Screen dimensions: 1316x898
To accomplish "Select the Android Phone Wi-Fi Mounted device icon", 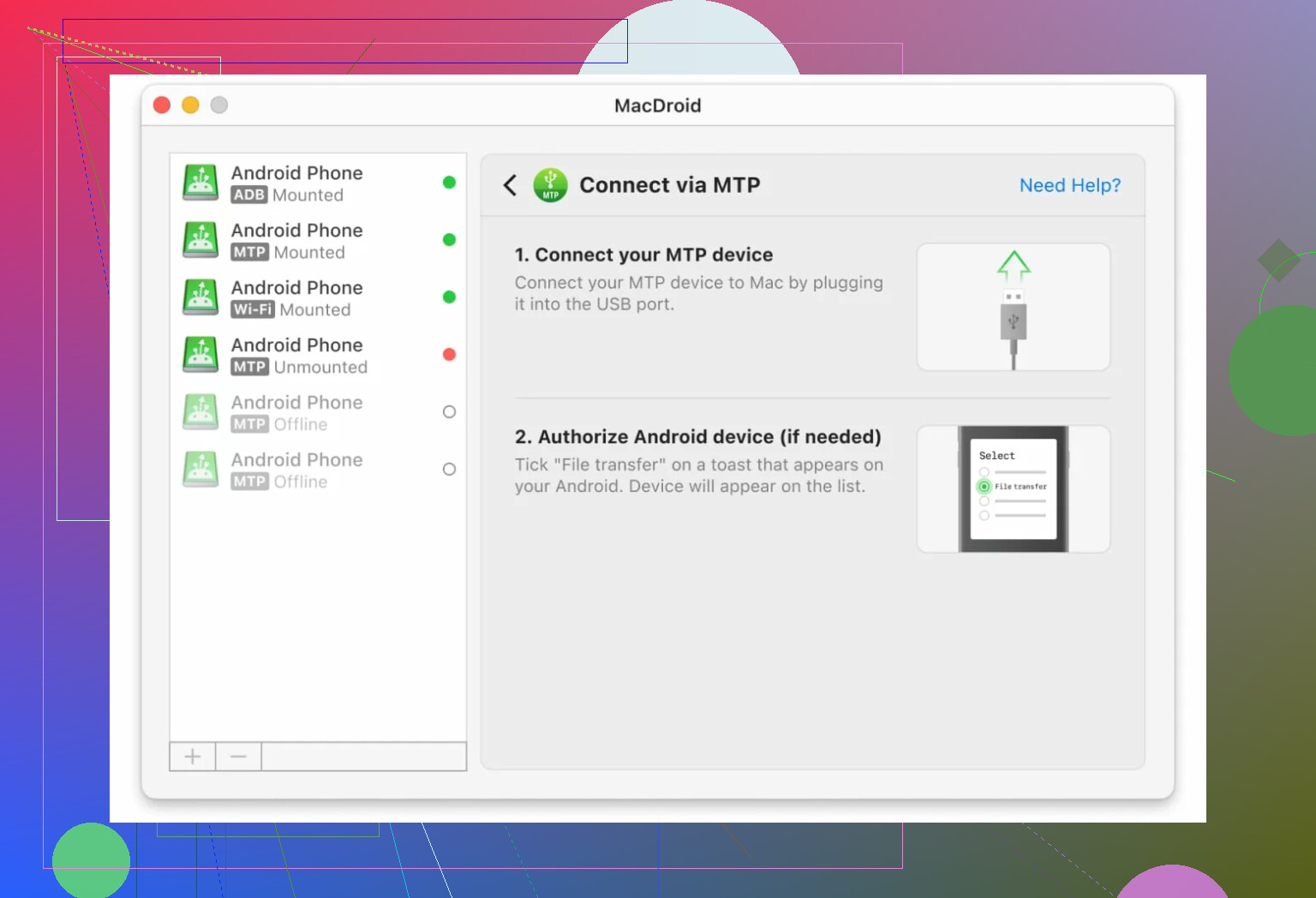I will pyautogui.click(x=200, y=297).
